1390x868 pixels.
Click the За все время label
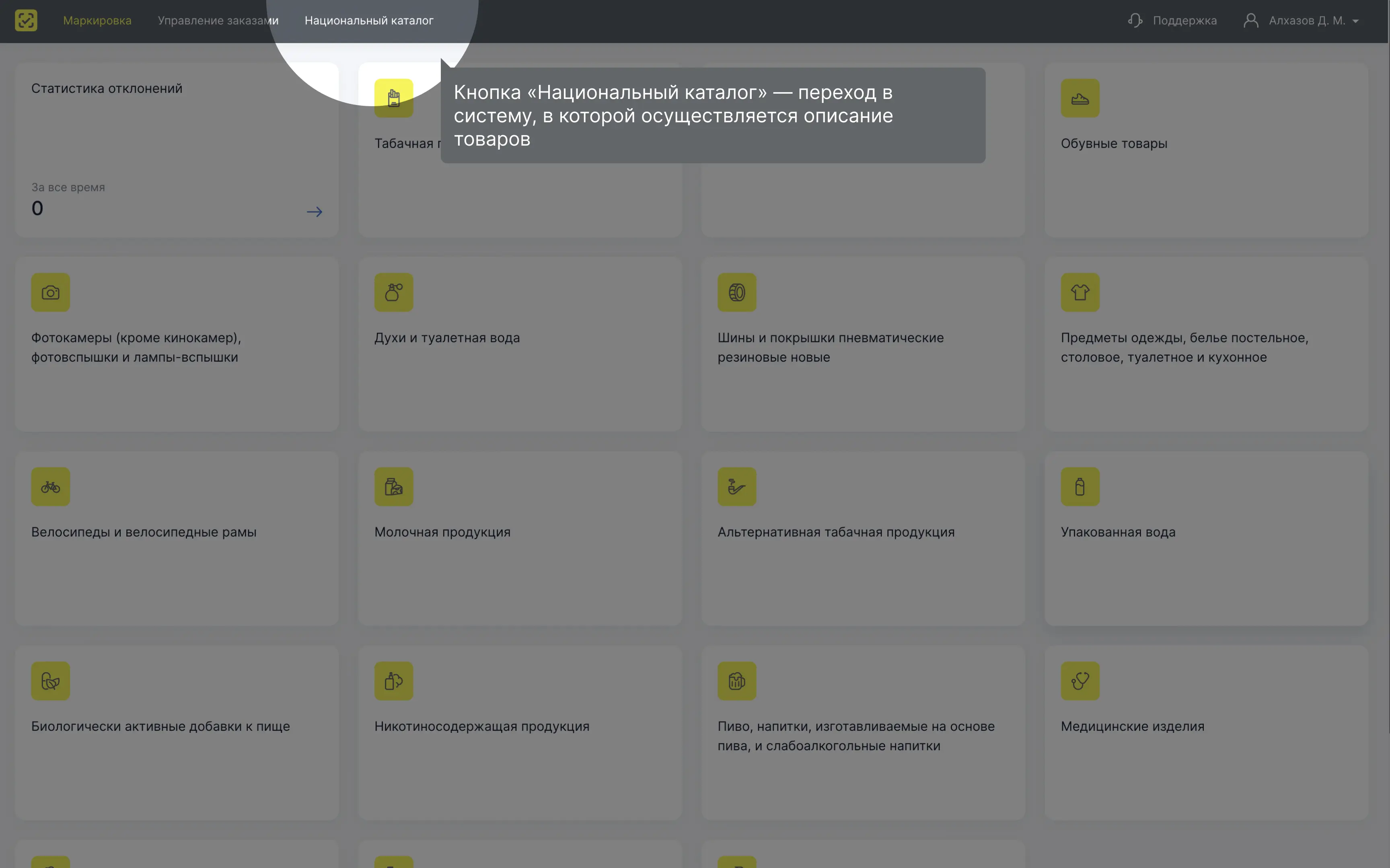pos(68,187)
